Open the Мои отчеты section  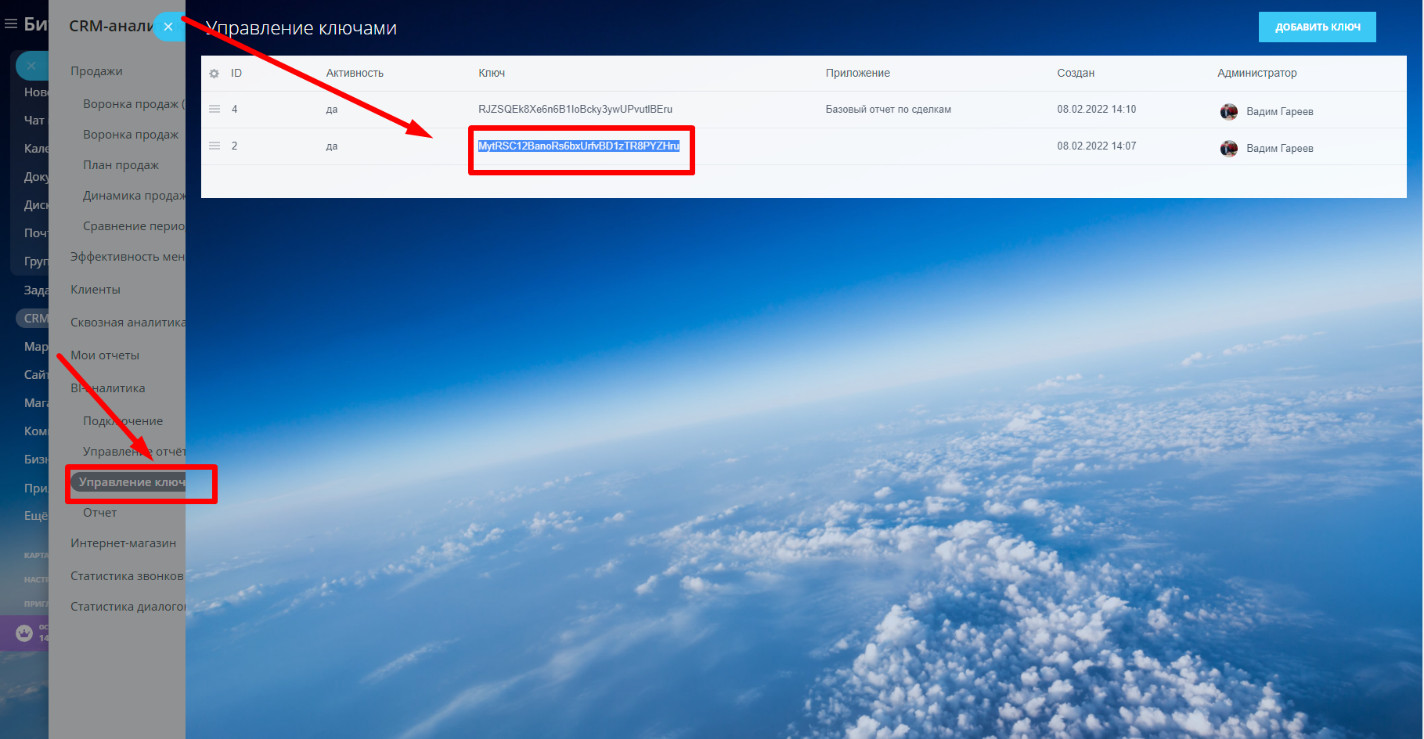click(105, 356)
